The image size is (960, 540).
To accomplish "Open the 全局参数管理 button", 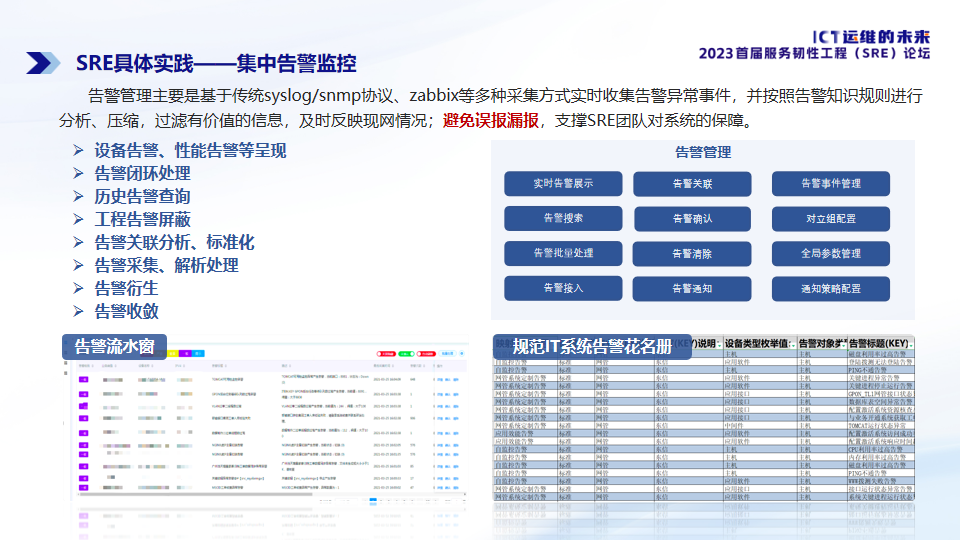I will 831,253.
